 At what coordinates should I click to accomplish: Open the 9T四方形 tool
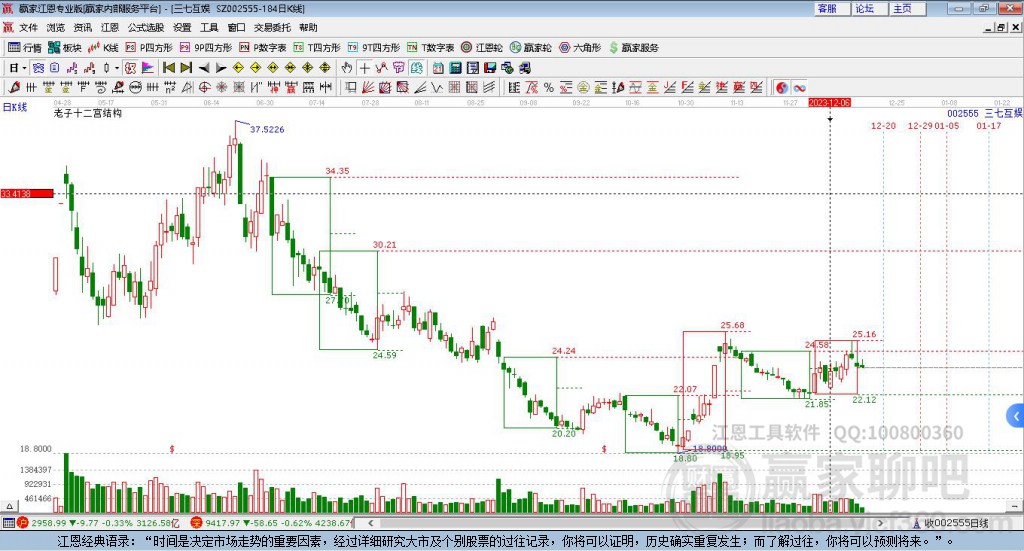pos(374,48)
